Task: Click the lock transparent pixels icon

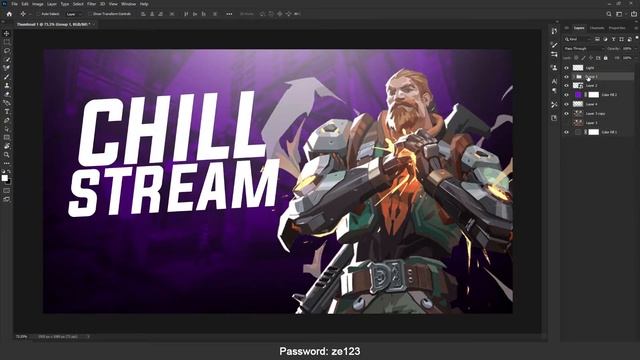Action: pos(576,58)
